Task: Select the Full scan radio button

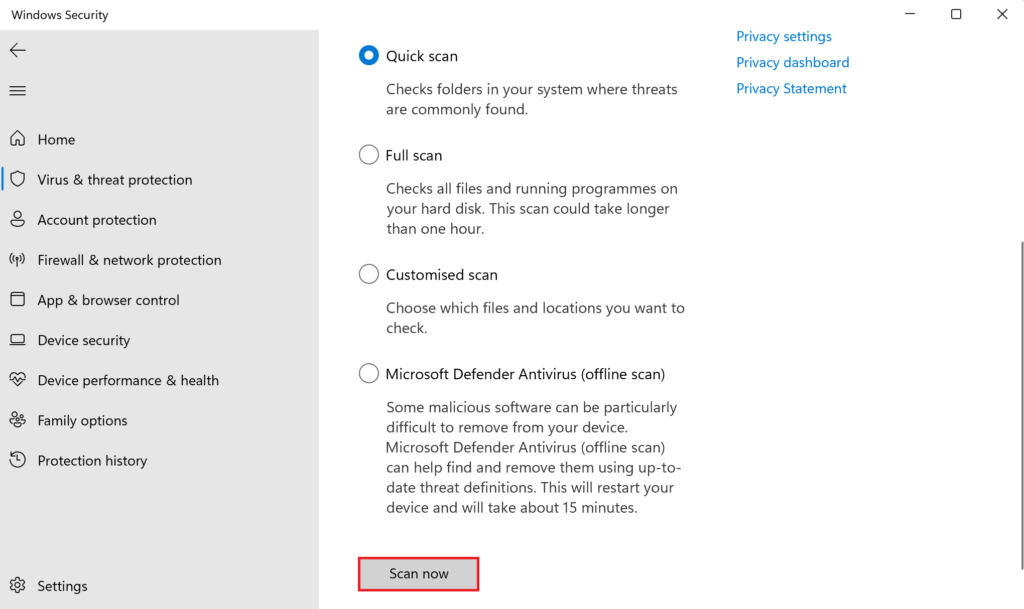Action: click(369, 155)
